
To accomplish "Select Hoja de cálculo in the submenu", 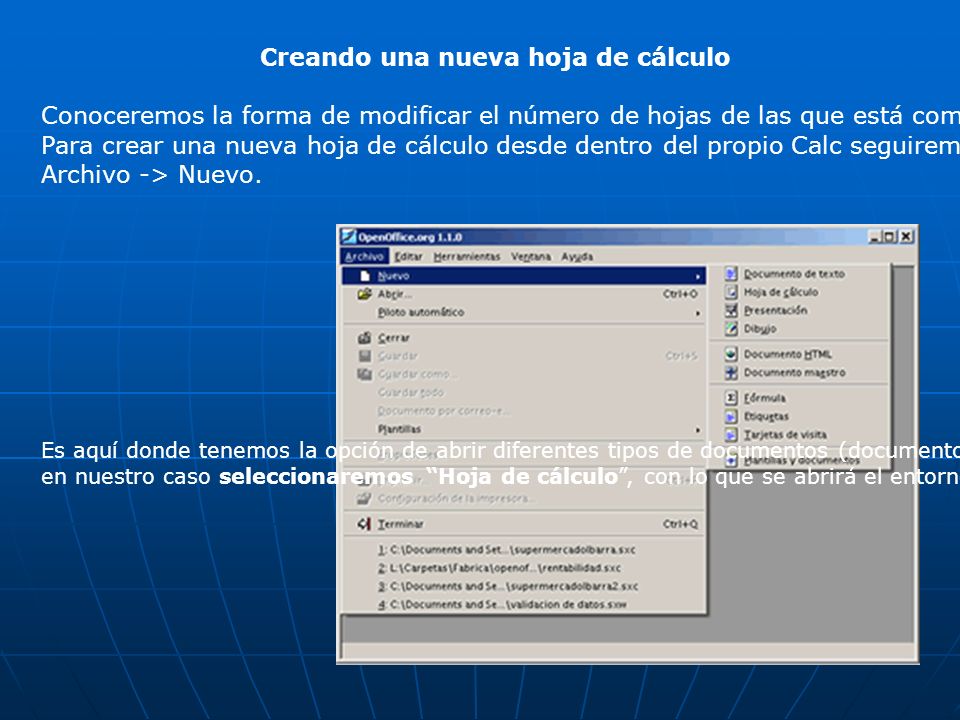I will point(800,292).
